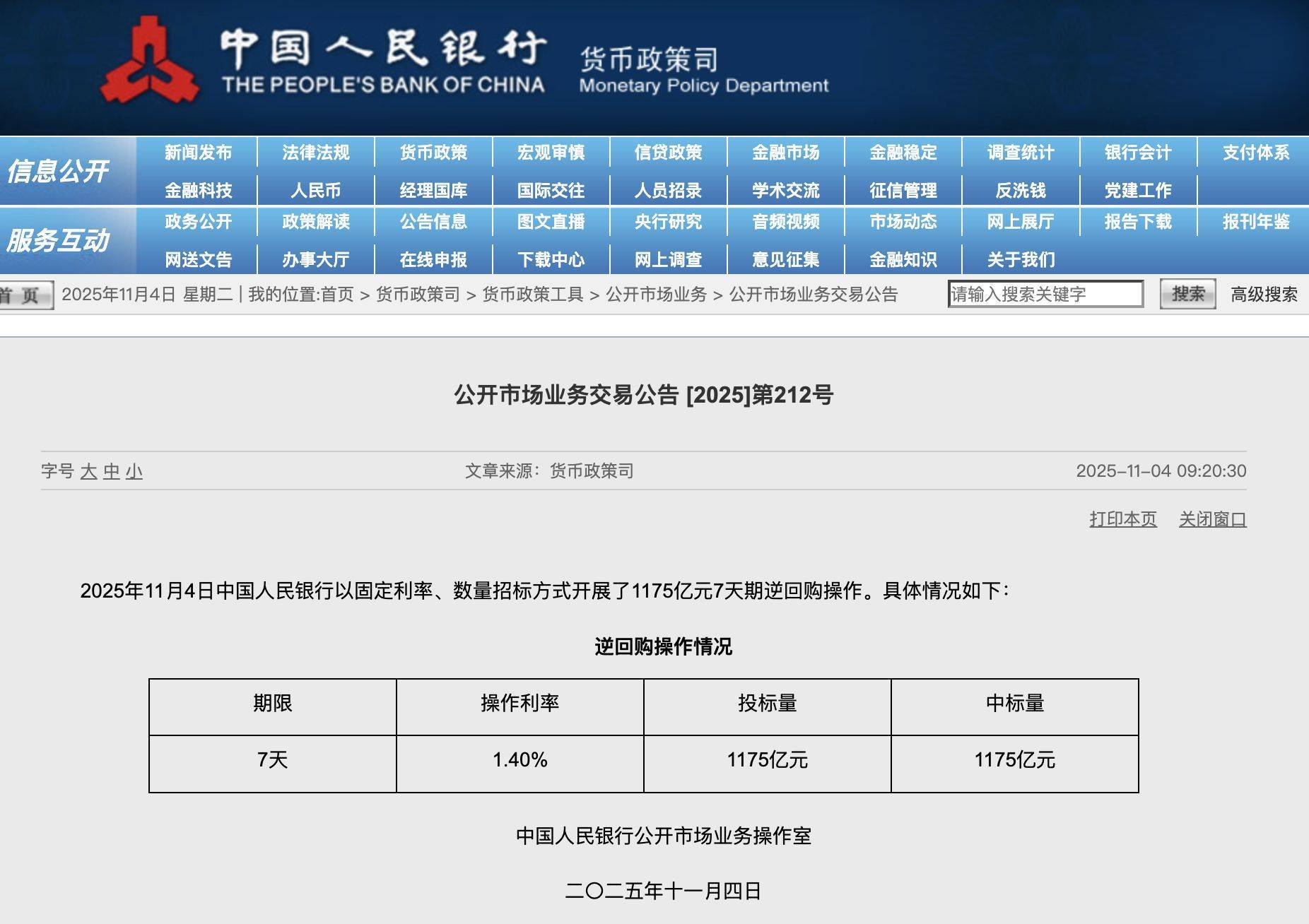Click 打印本页 print link
Image resolution: width=1309 pixels, height=924 pixels.
click(x=1123, y=519)
